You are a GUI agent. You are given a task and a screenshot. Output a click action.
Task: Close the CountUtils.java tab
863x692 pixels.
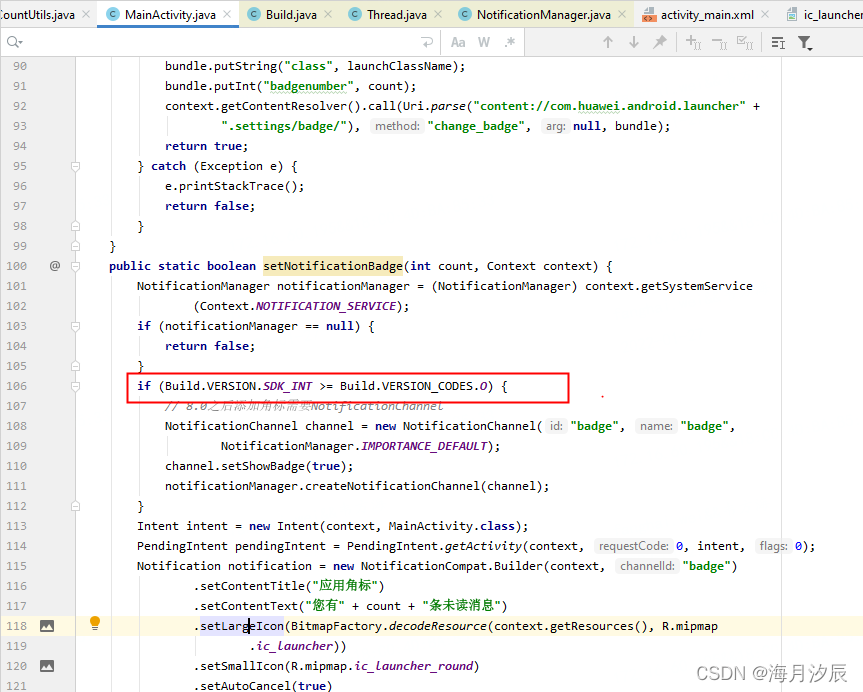coord(86,14)
